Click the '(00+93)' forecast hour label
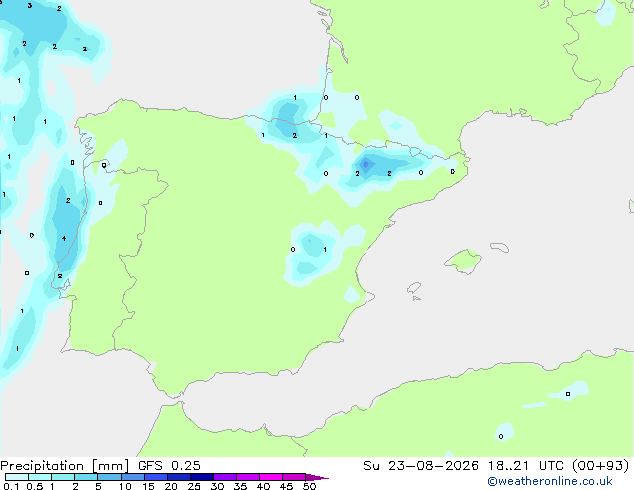634x490 pixels. tap(601, 466)
